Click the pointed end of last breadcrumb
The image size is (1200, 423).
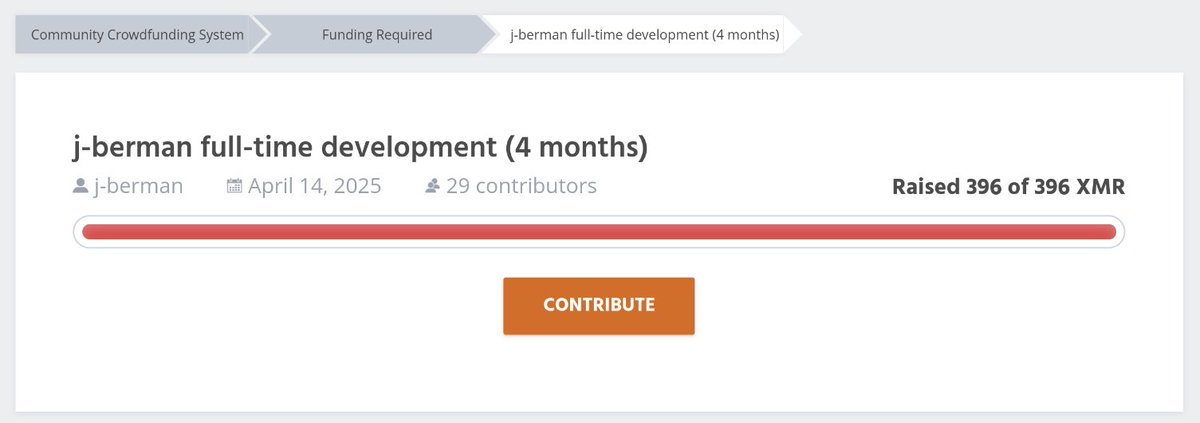click(x=793, y=35)
